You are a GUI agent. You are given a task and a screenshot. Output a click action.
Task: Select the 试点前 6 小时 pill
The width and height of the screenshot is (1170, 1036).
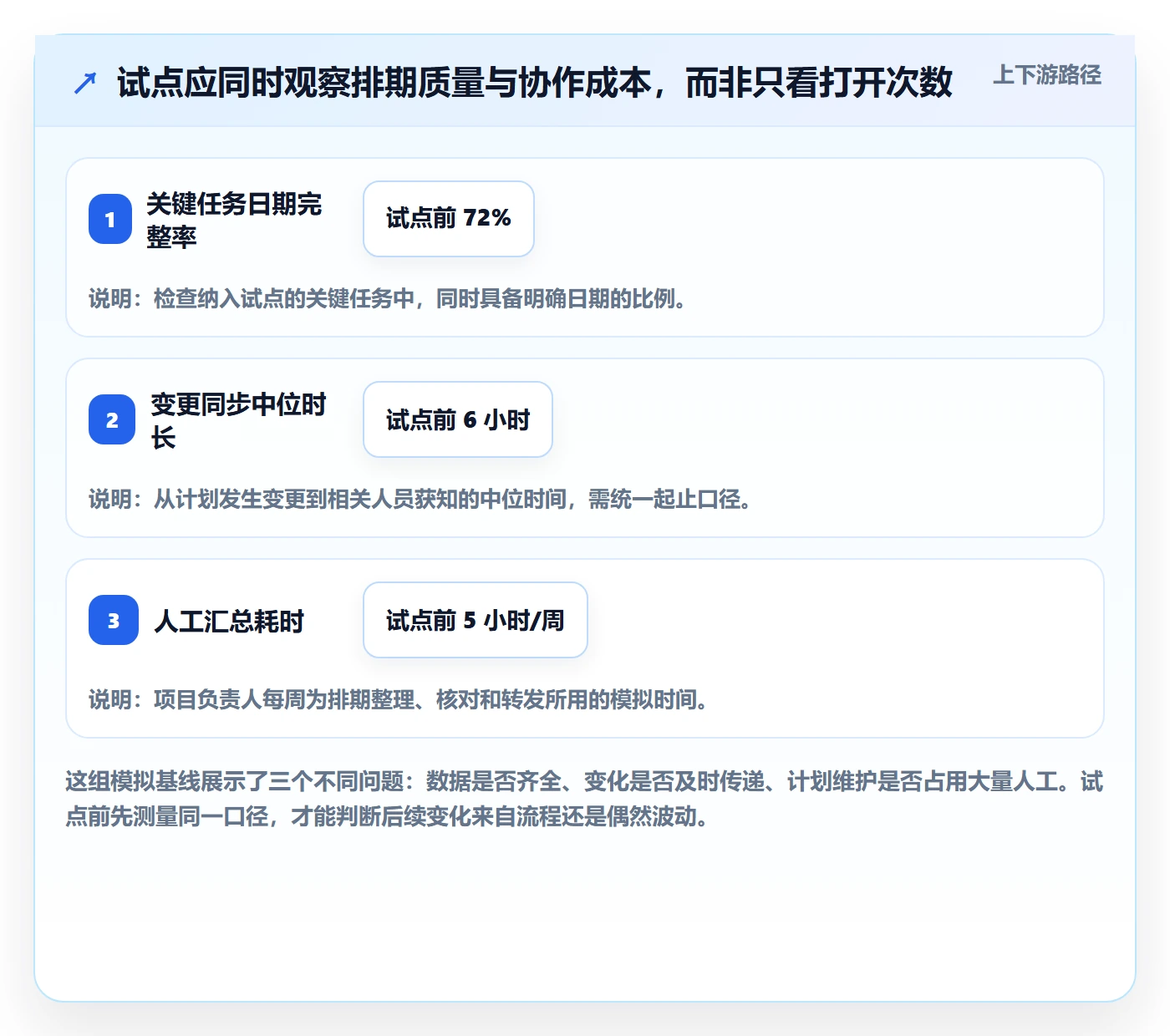tap(458, 419)
